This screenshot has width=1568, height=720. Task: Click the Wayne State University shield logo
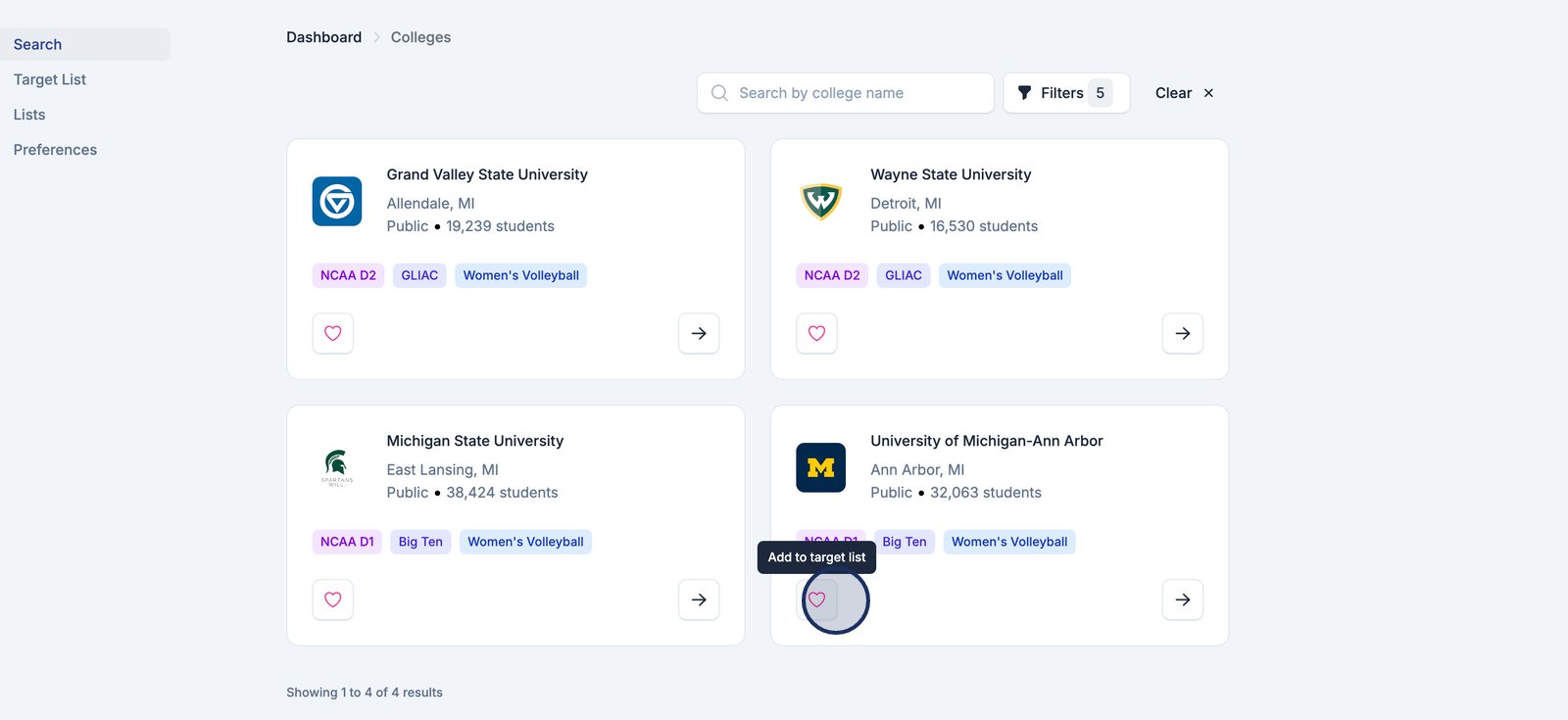[x=821, y=201]
